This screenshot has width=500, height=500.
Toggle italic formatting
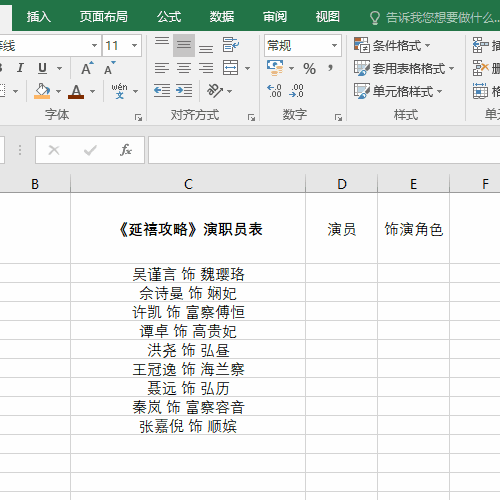[x=20, y=68]
